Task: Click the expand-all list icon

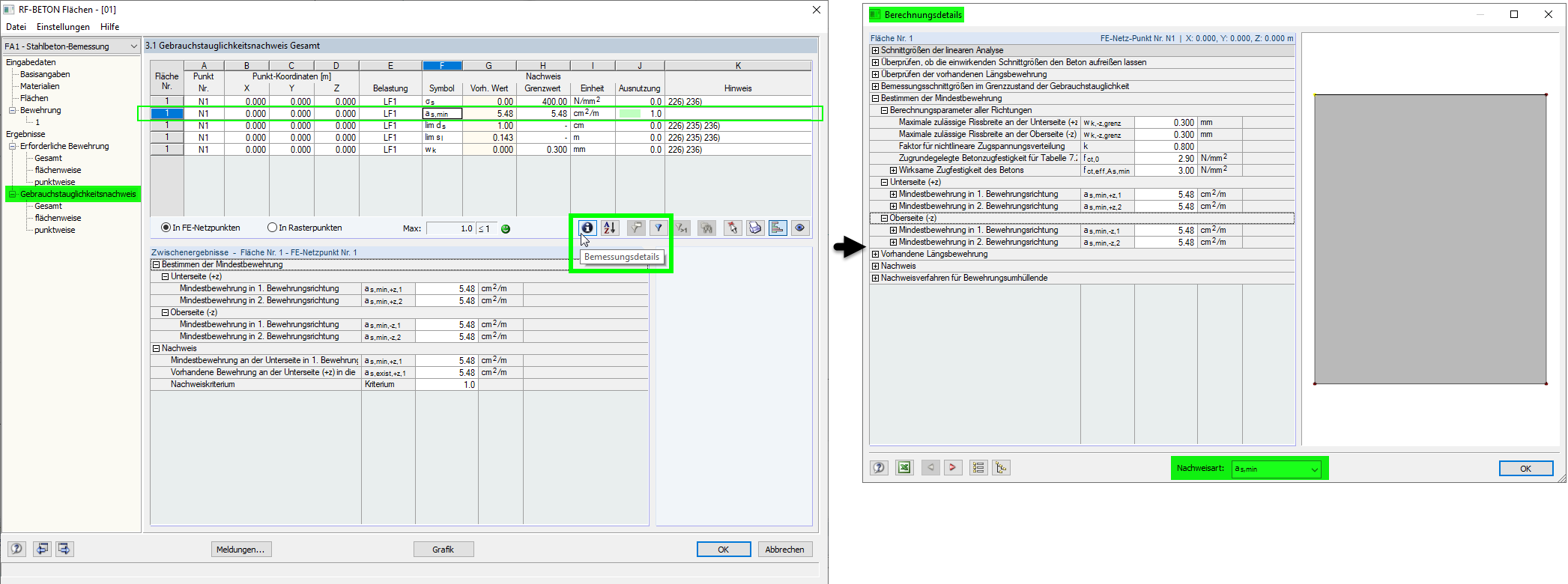Action: [978, 468]
